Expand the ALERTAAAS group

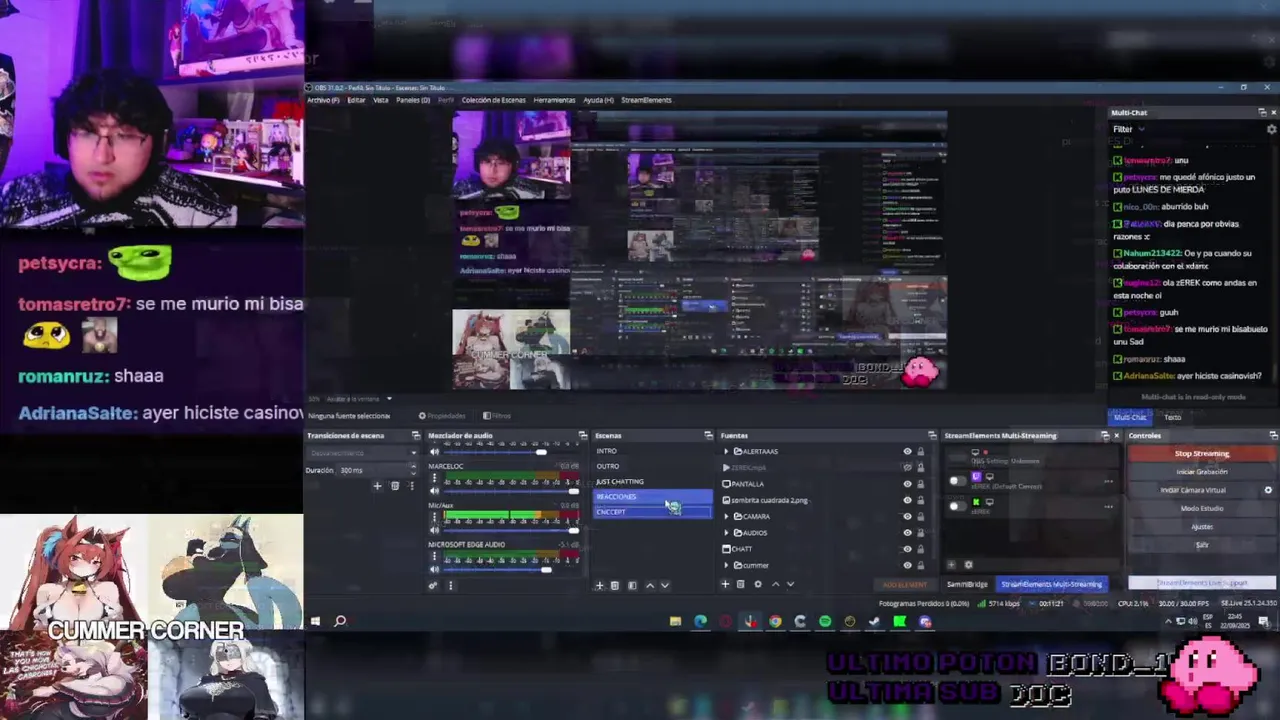(x=727, y=452)
